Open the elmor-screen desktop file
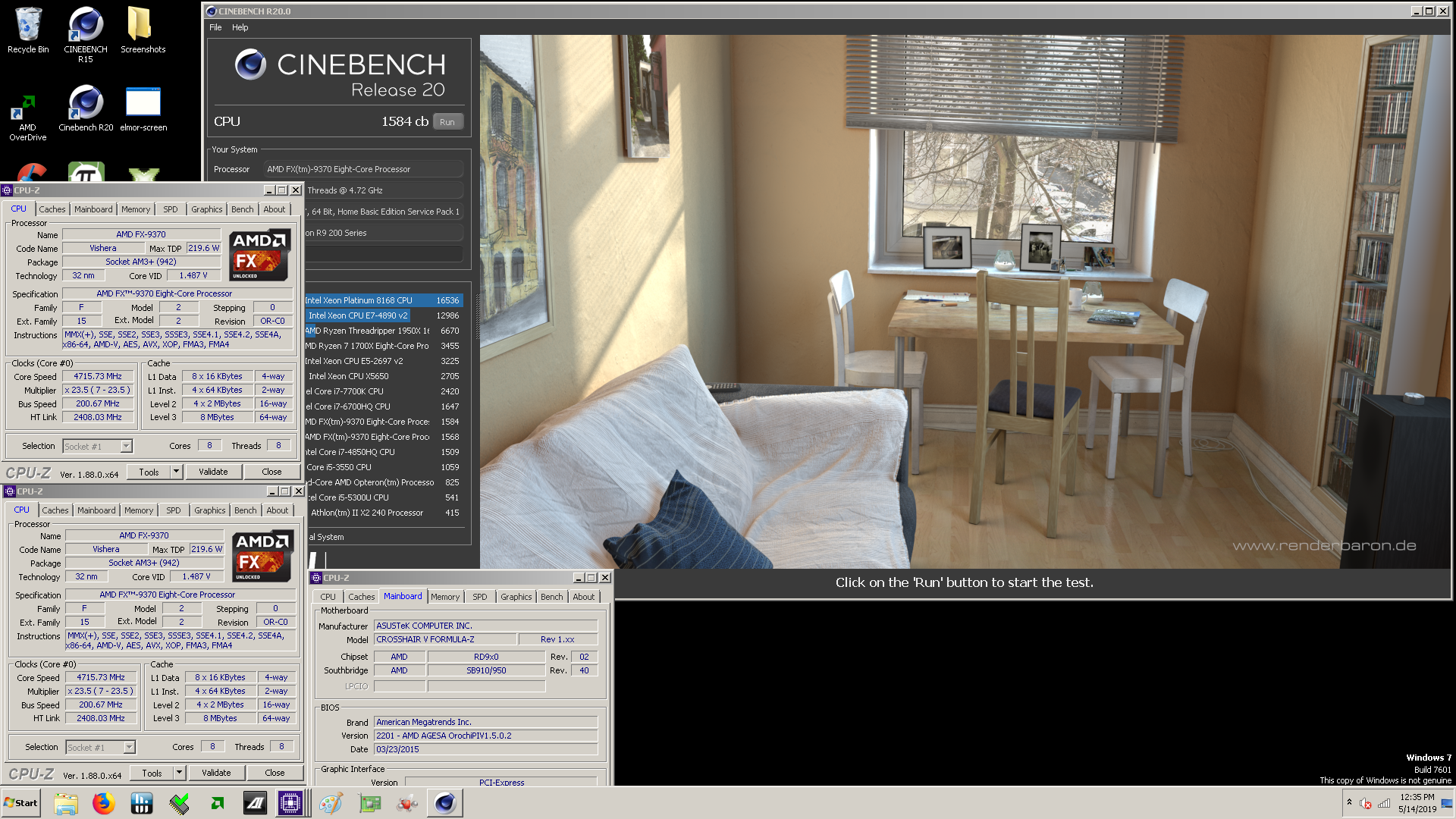This screenshot has width=1456, height=819. pos(143,108)
